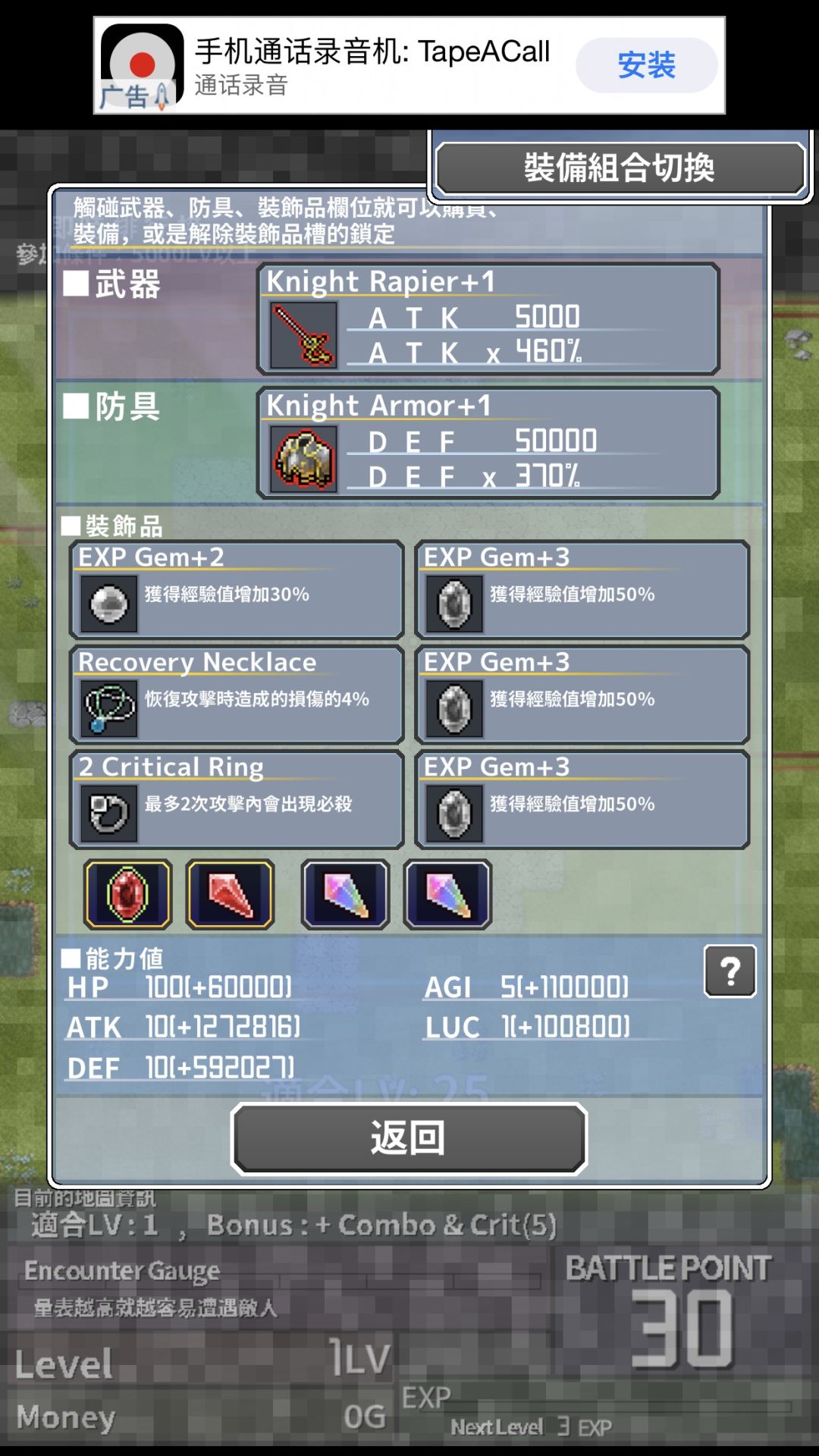
Task: Select the middle-right EXP Gem+3 slot
Action: [582, 695]
